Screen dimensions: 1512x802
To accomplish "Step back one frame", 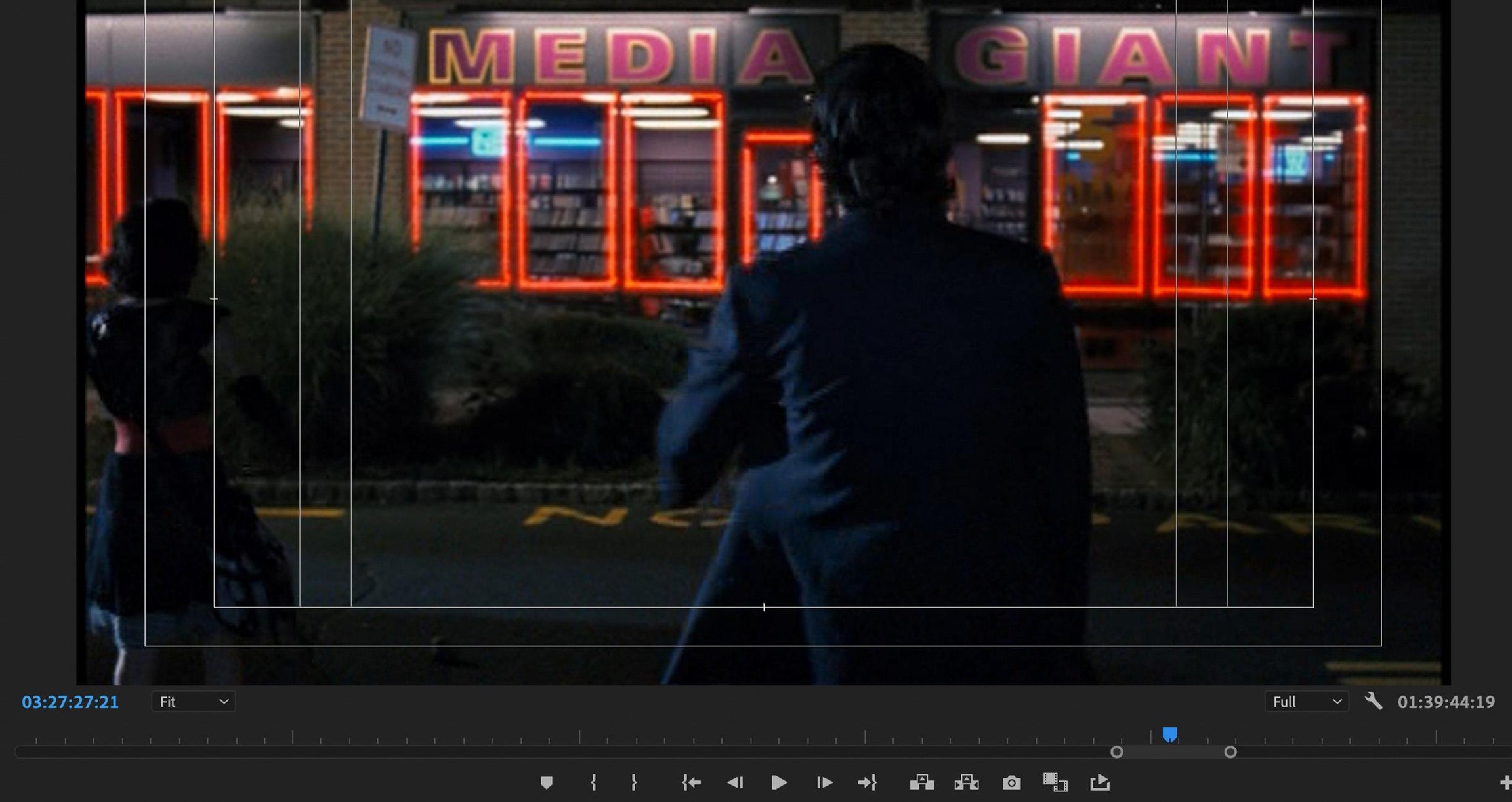I will tap(735, 782).
